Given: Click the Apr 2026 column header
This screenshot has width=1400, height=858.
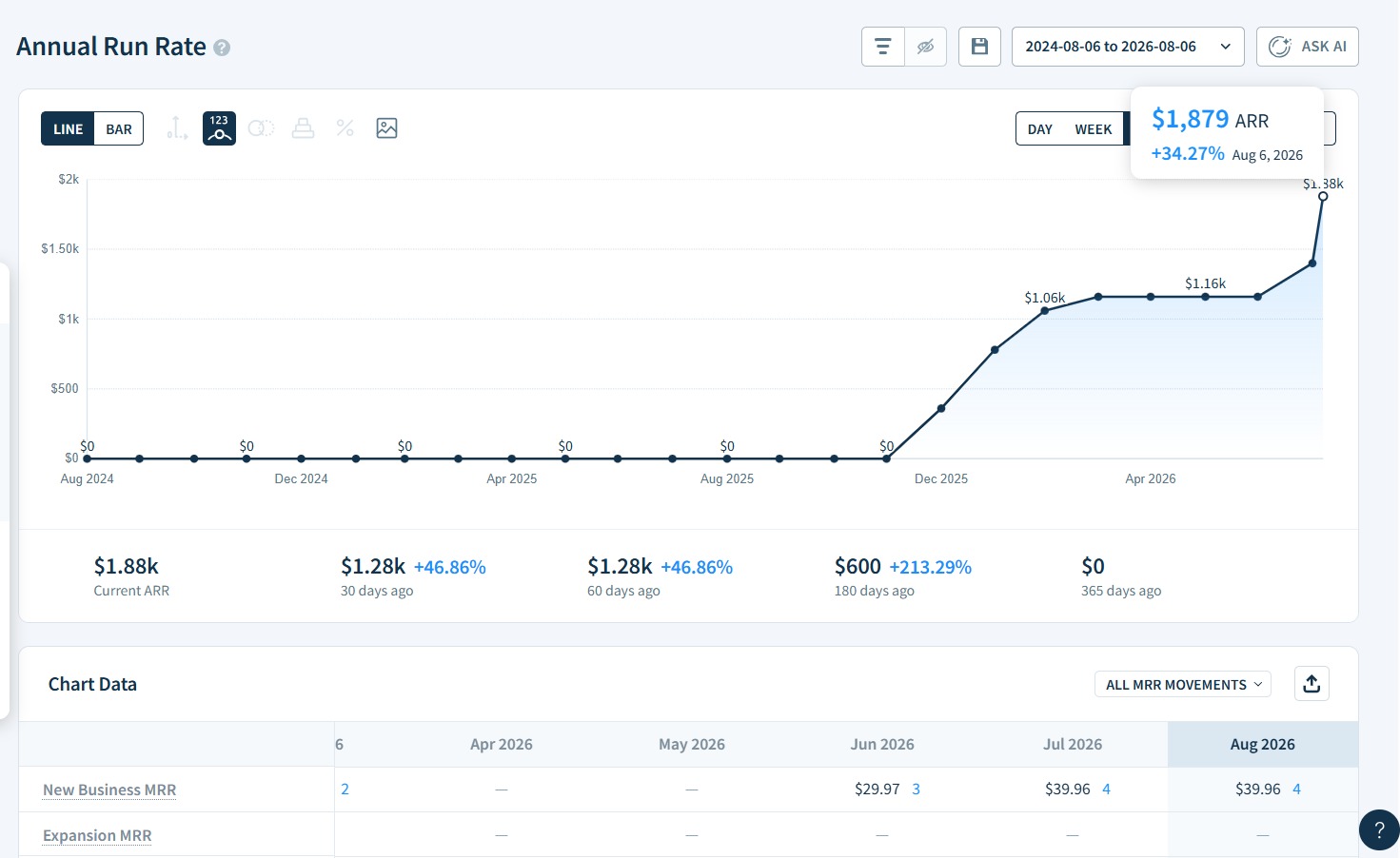Looking at the screenshot, I should (502, 745).
